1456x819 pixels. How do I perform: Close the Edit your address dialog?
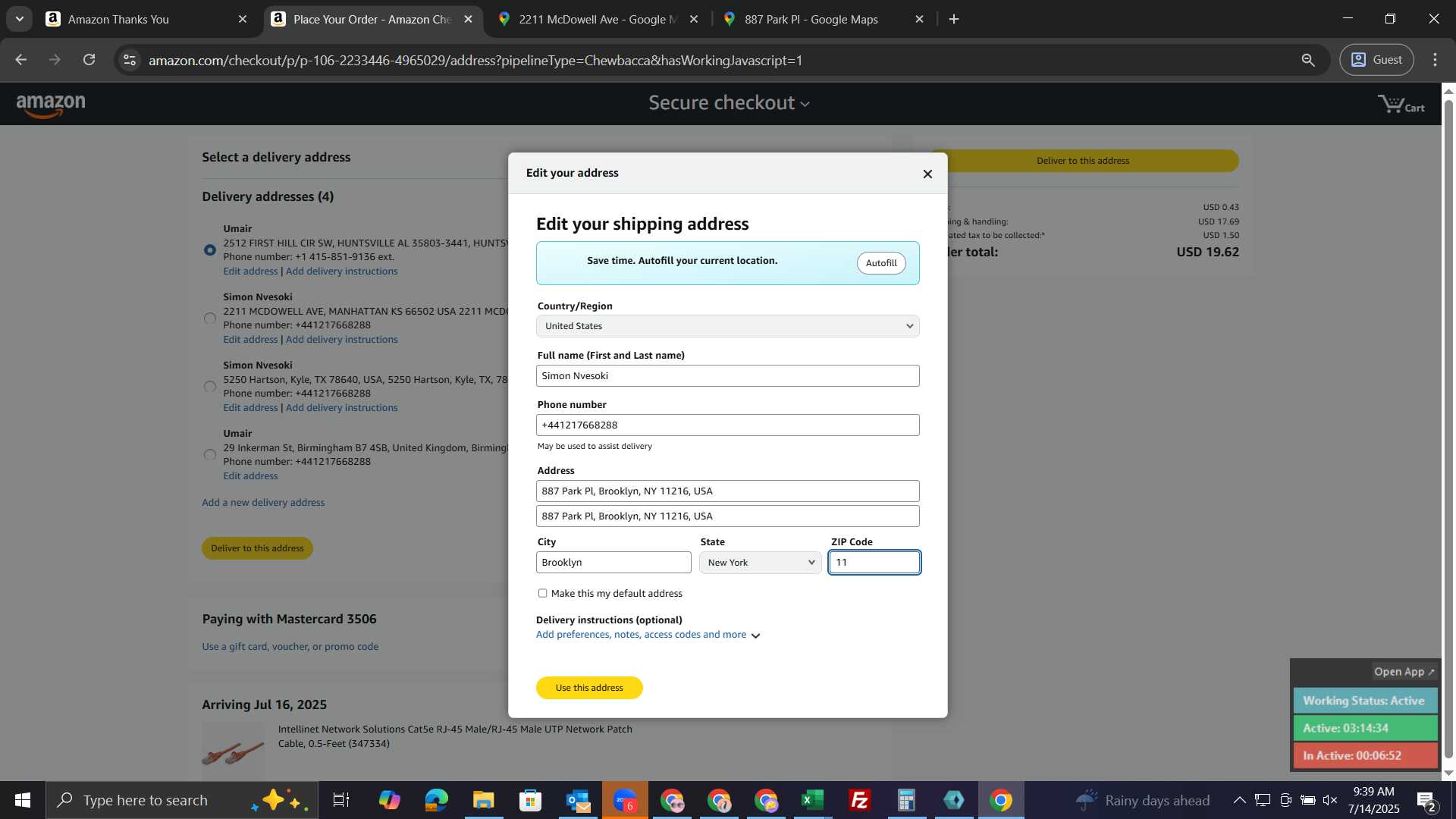[927, 174]
